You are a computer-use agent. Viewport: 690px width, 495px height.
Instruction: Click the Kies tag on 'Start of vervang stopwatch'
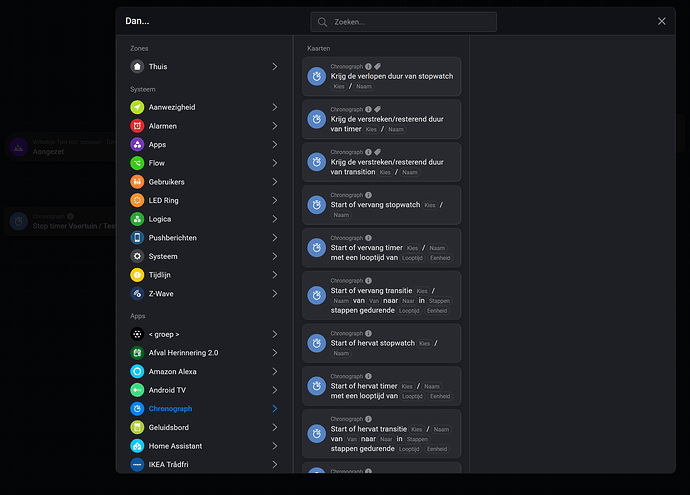pyautogui.click(x=430, y=205)
